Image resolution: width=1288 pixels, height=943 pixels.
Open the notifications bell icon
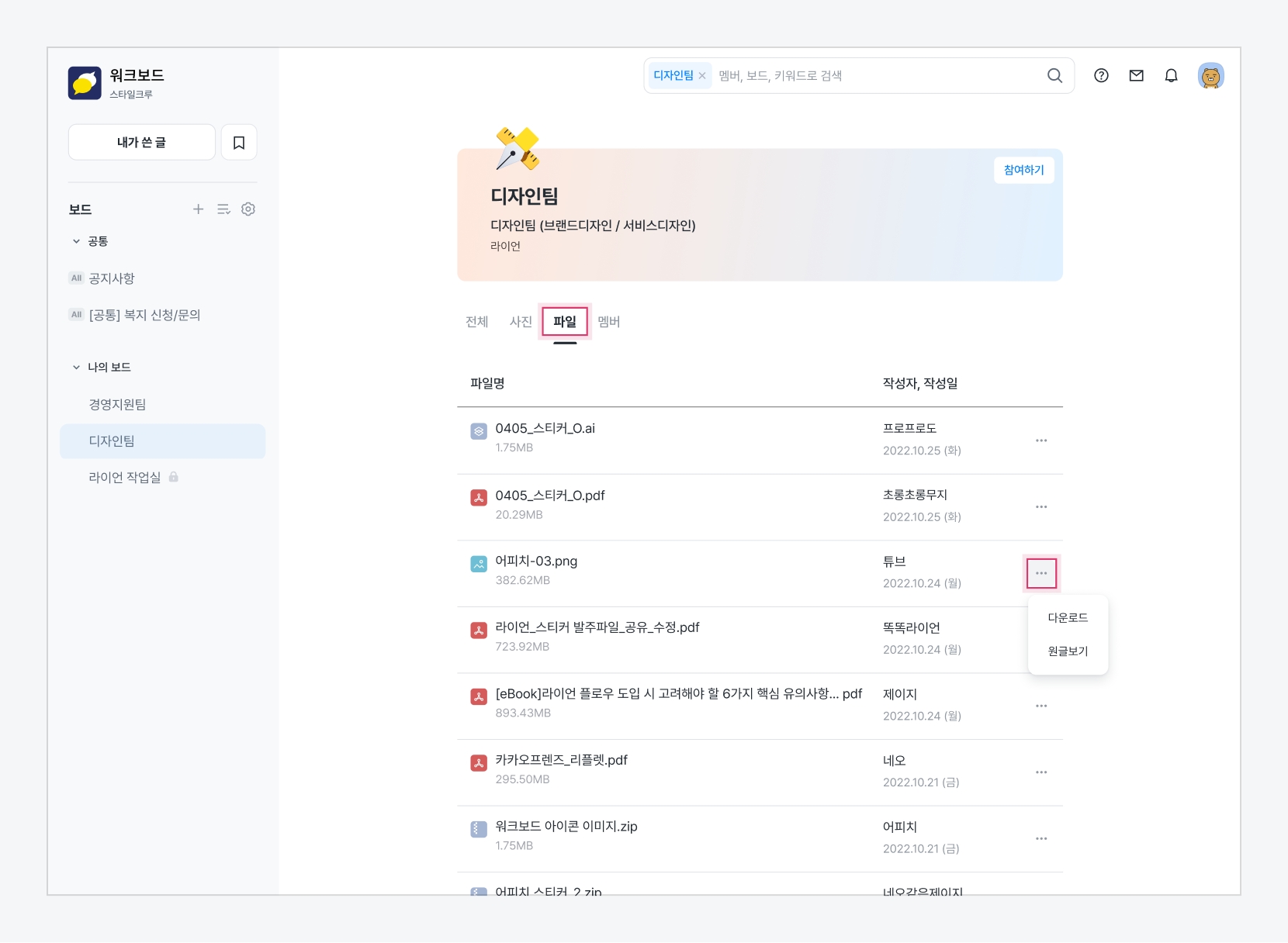(1171, 76)
